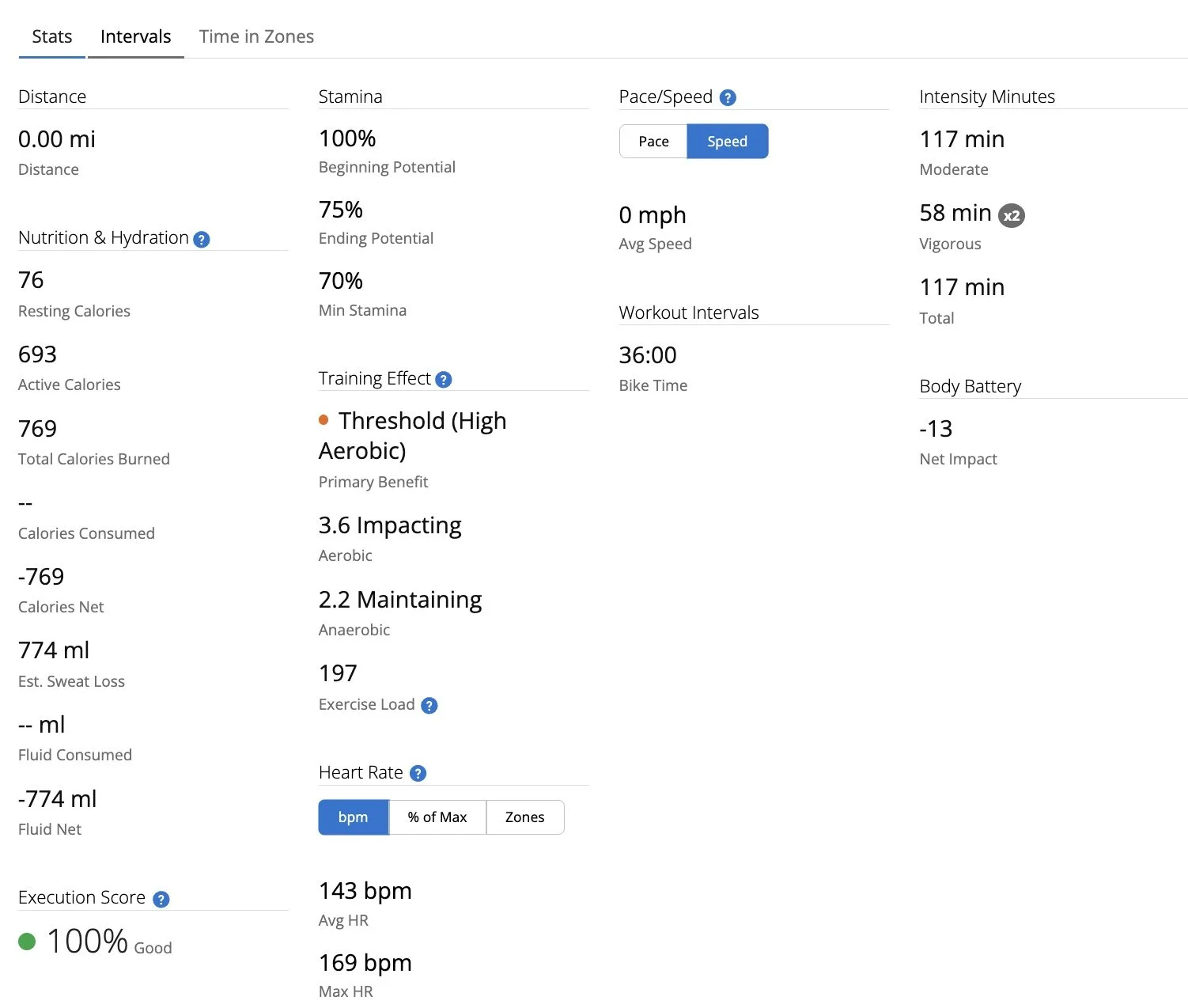Open the Time in Zones tab
This screenshot has height=1008, width=1188.
[256, 36]
